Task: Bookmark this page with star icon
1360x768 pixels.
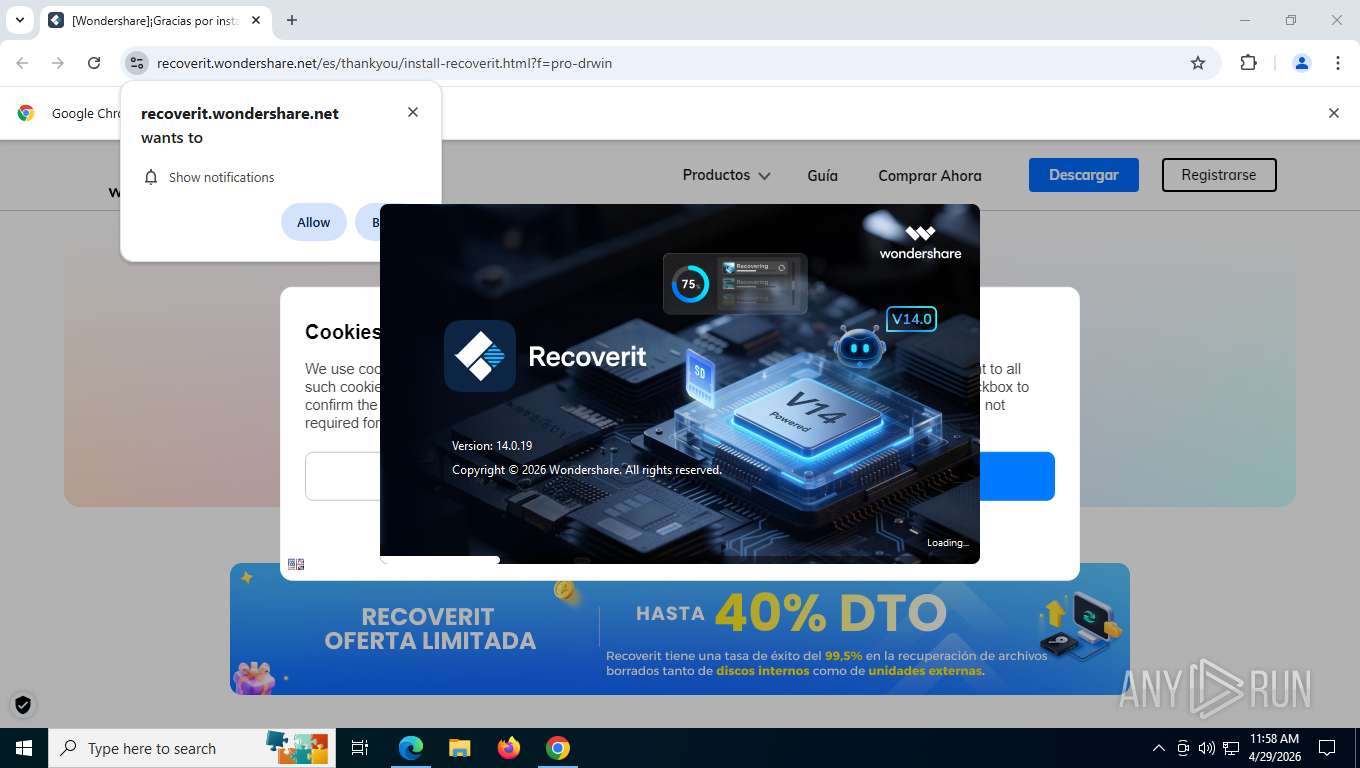Action: click(x=1198, y=63)
